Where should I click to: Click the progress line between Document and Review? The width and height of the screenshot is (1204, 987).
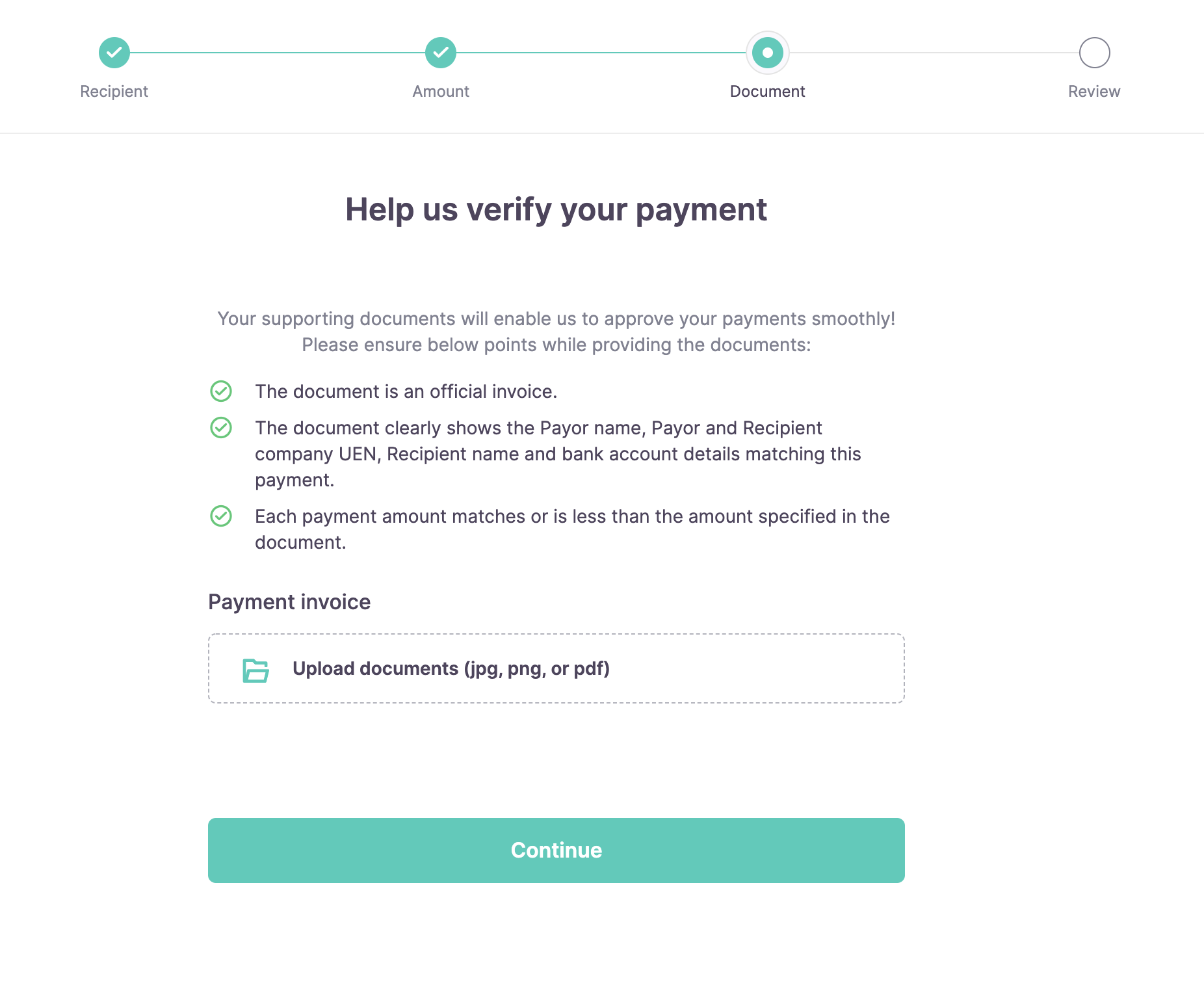coord(934,53)
